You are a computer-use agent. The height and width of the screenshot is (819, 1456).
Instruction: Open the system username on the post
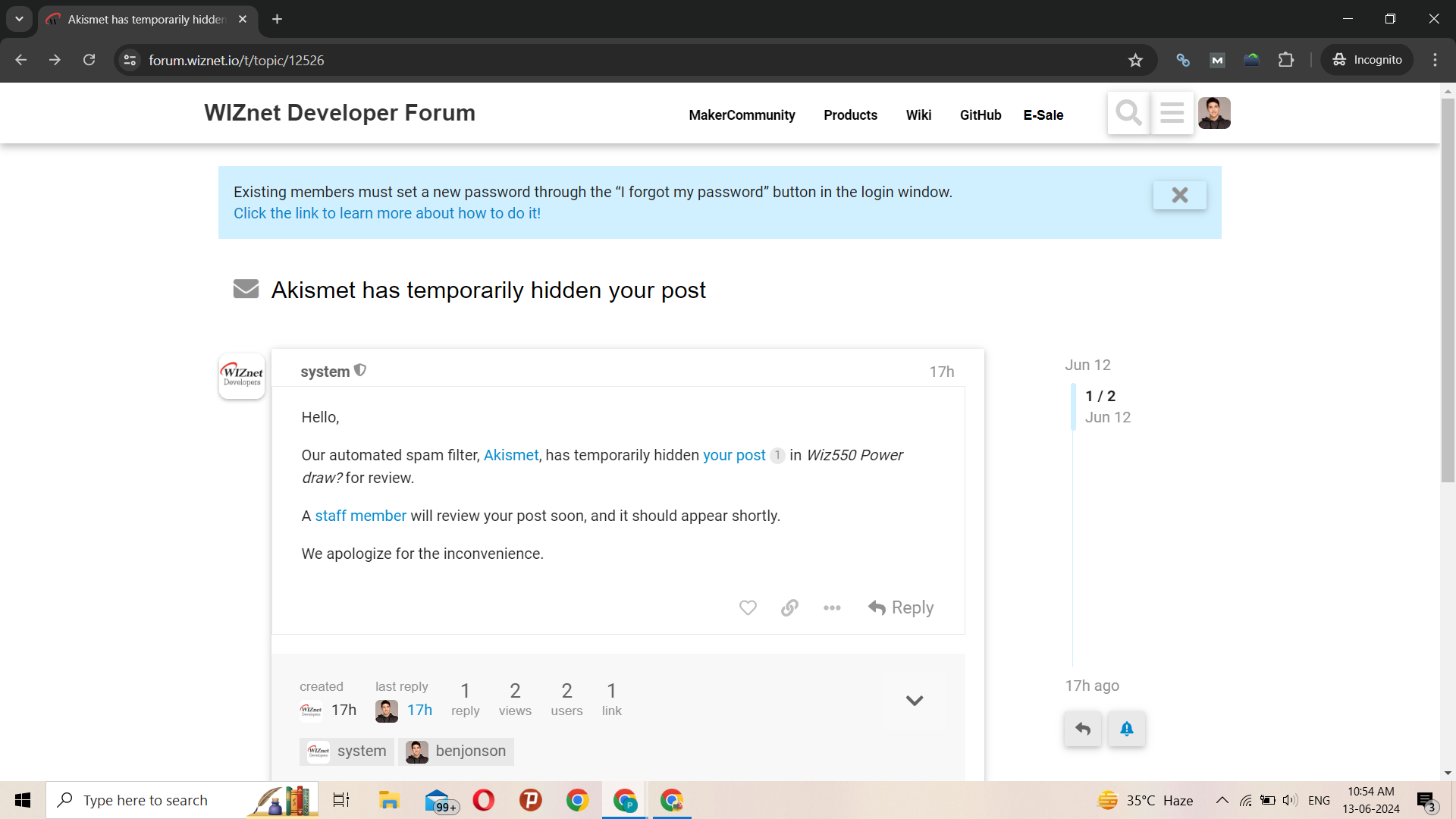point(325,372)
